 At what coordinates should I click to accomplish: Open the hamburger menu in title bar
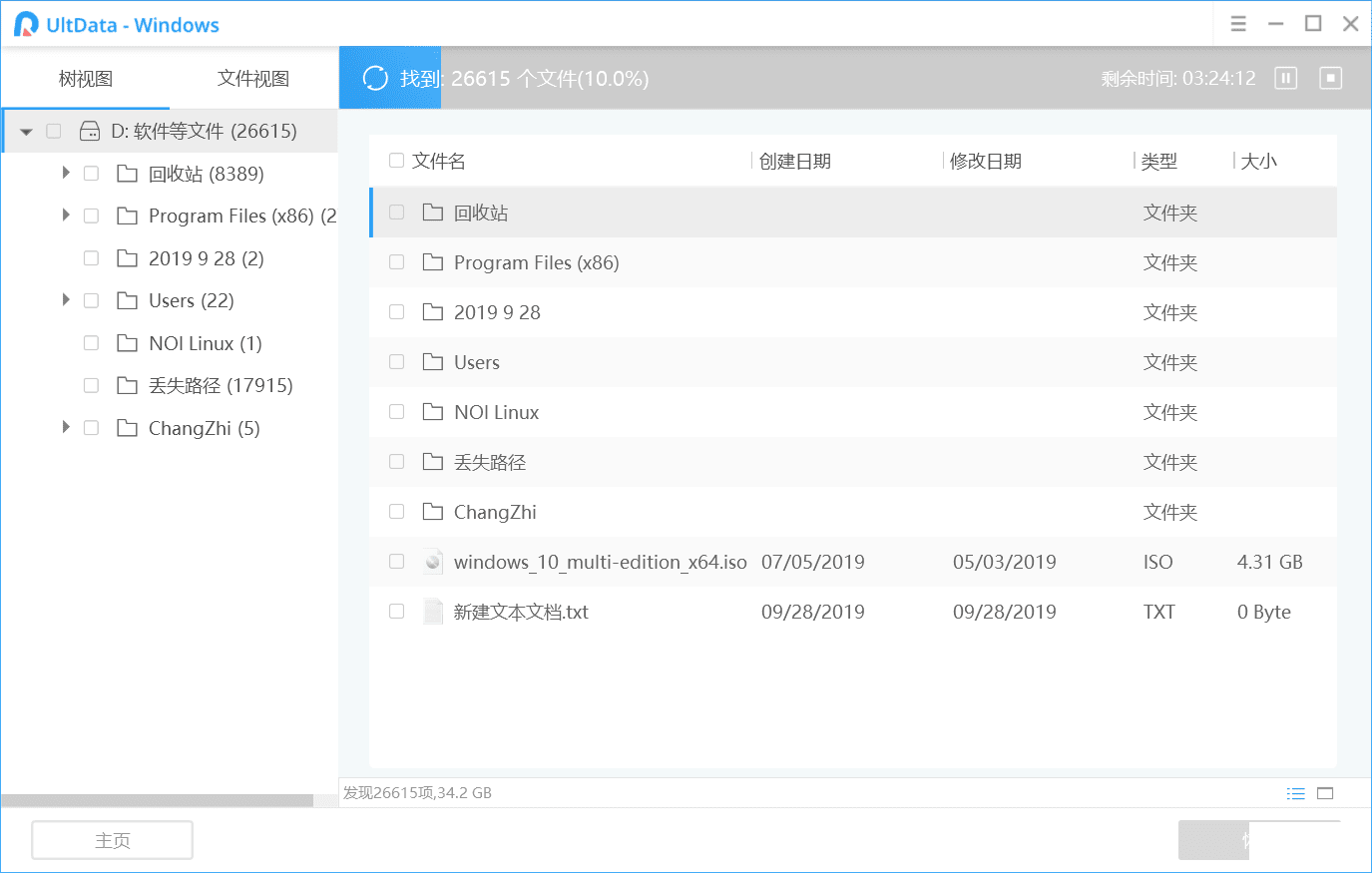click(1238, 24)
